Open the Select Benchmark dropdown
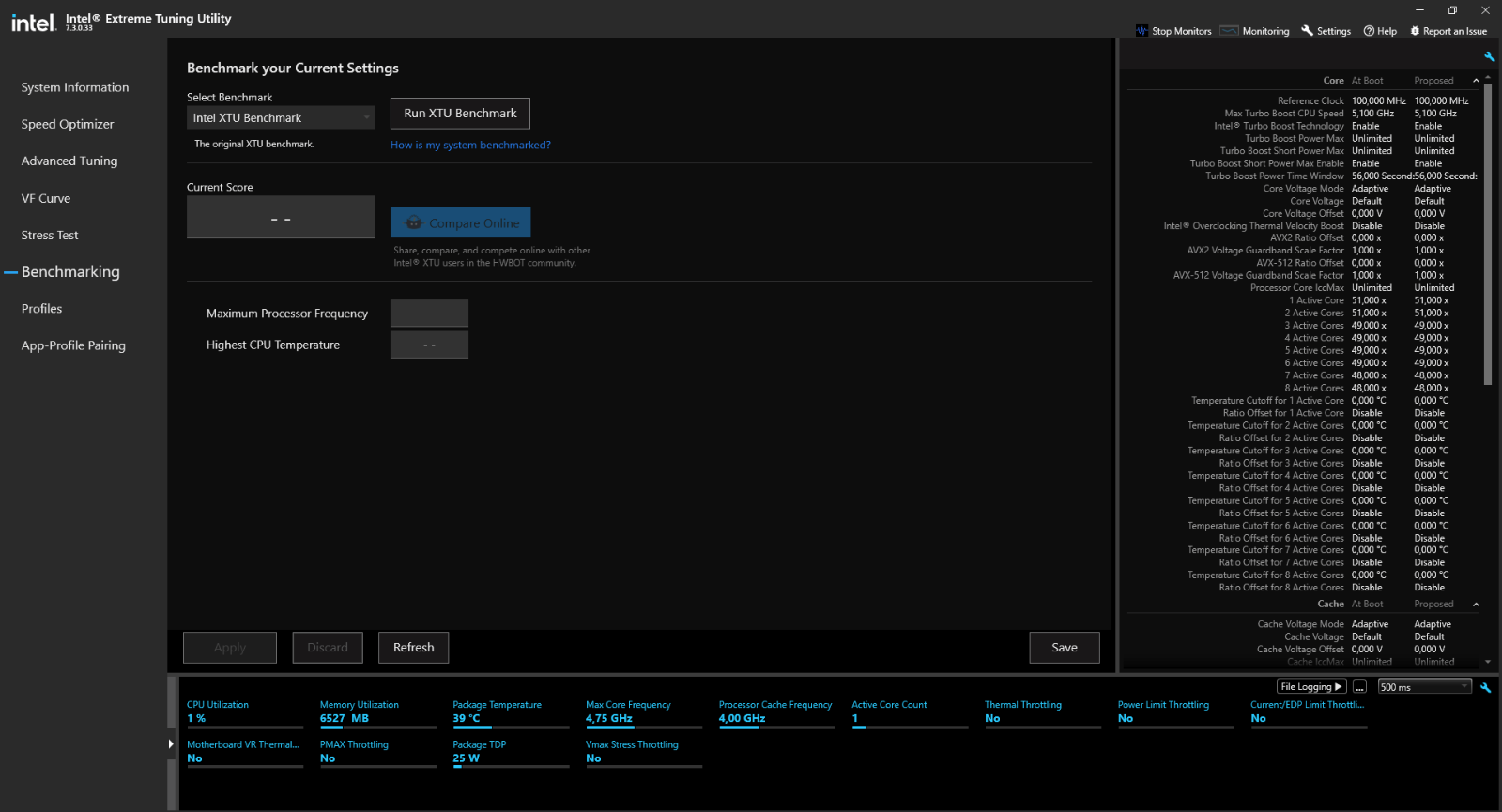This screenshot has width=1502, height=812. [281, 117]
